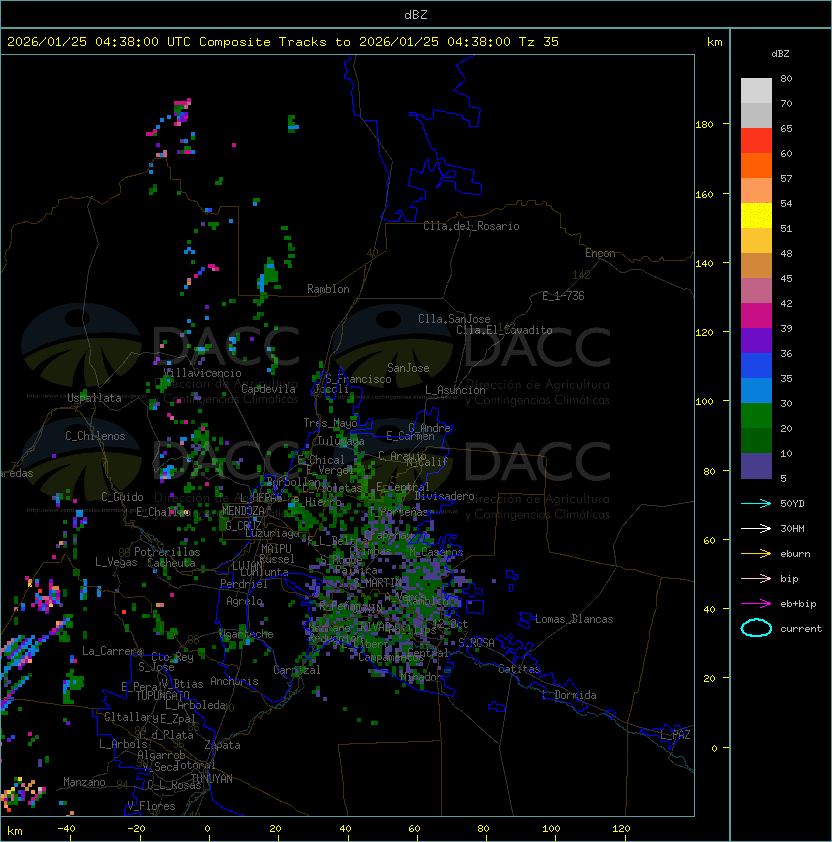This screenshot has height=842, width=832.
Task: Click the 'Ugarteche' map label
Action: click(x=246, y=634)
